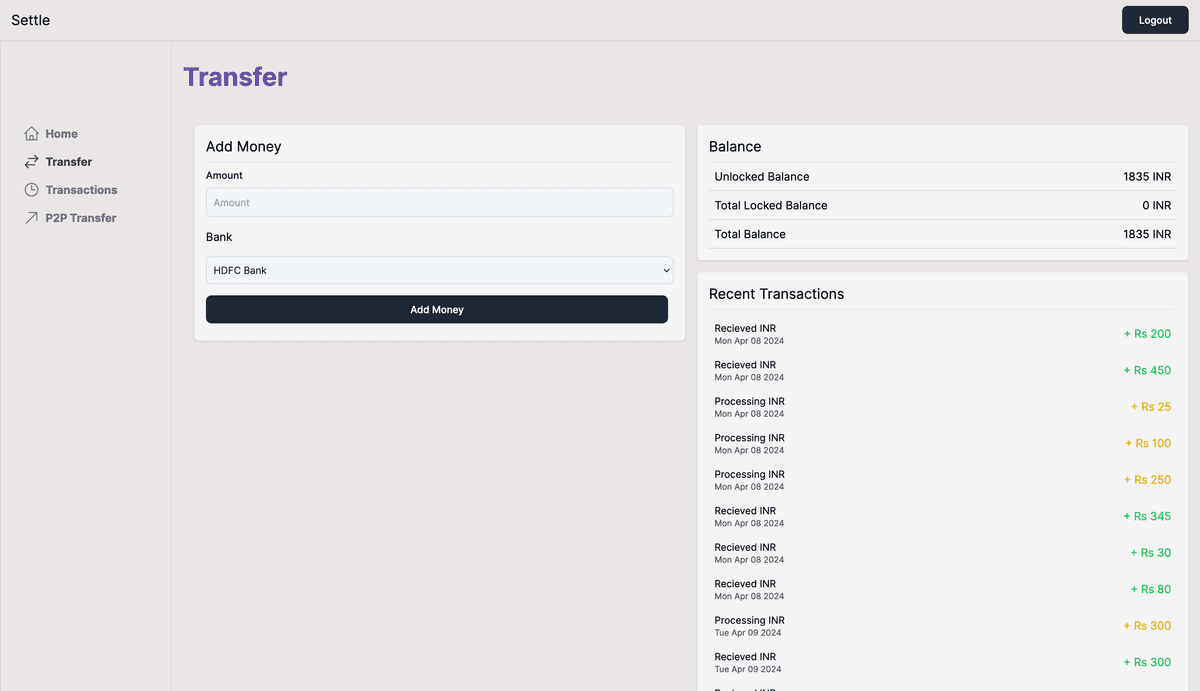Click the + Rs 200 transaction amount
This screenshot has height=691, width=1200.
pyautogui.click(x=1147, y=334)
